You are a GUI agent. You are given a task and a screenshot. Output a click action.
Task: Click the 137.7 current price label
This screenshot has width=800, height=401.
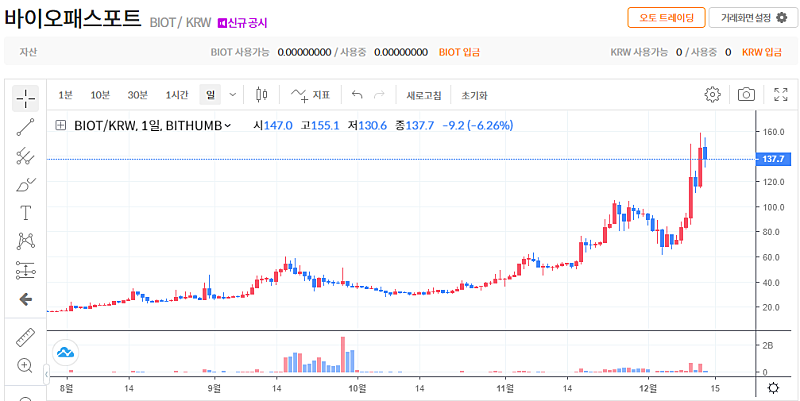[772, 159]
